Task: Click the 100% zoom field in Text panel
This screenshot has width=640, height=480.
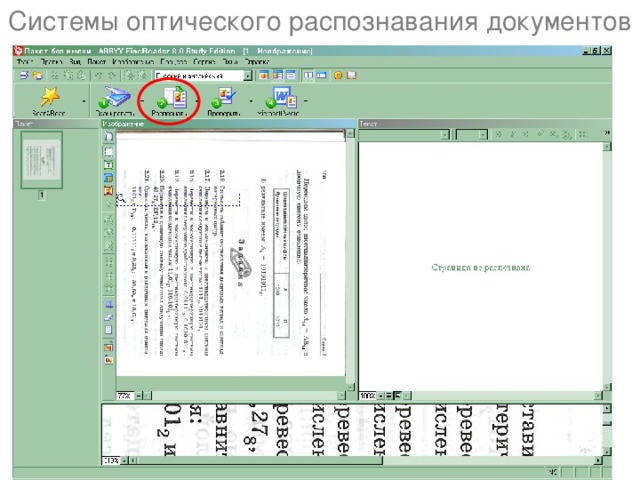Action: (368, 396)
